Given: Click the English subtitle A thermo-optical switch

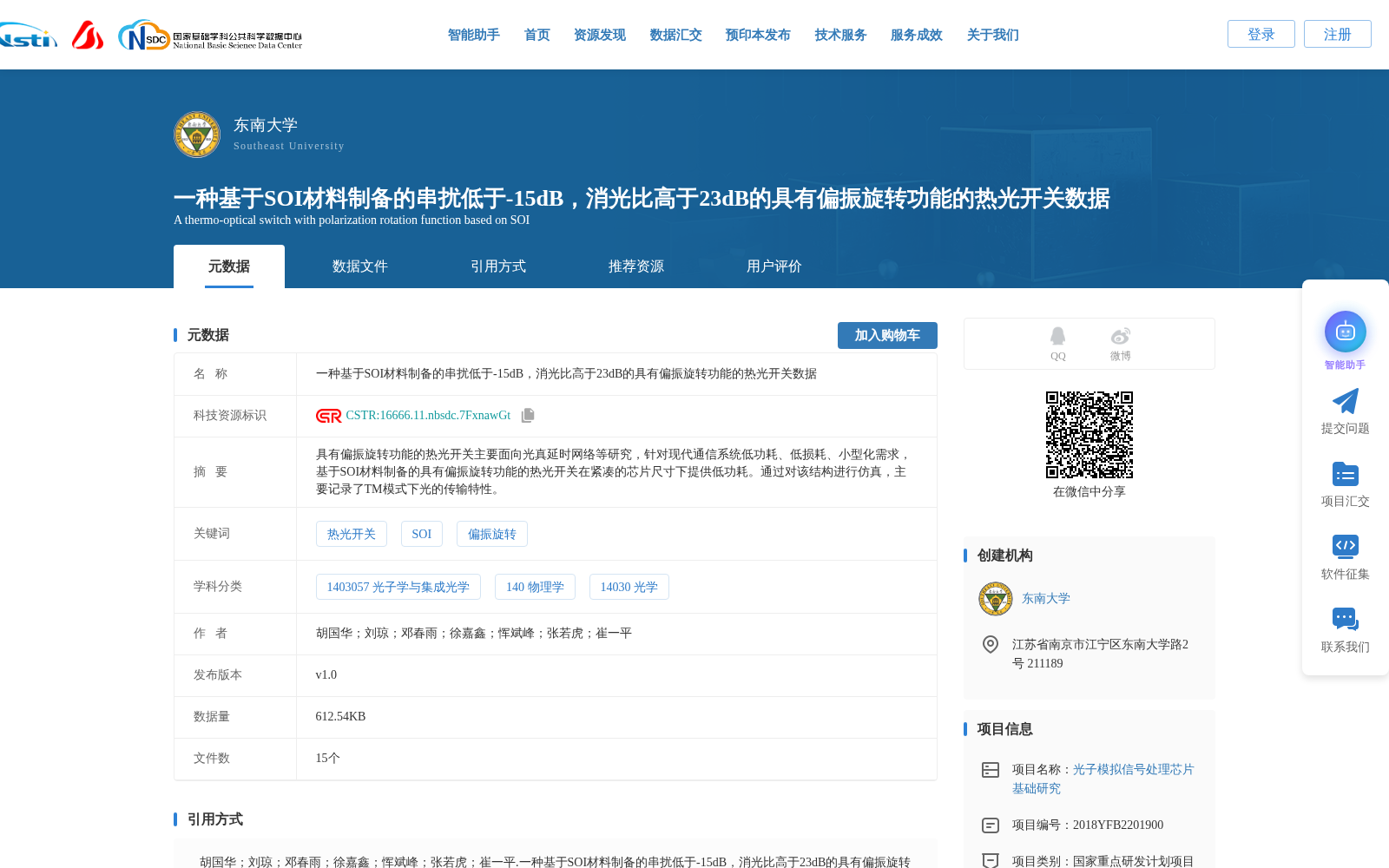Looking at the screenshot, I should point(352,220).
